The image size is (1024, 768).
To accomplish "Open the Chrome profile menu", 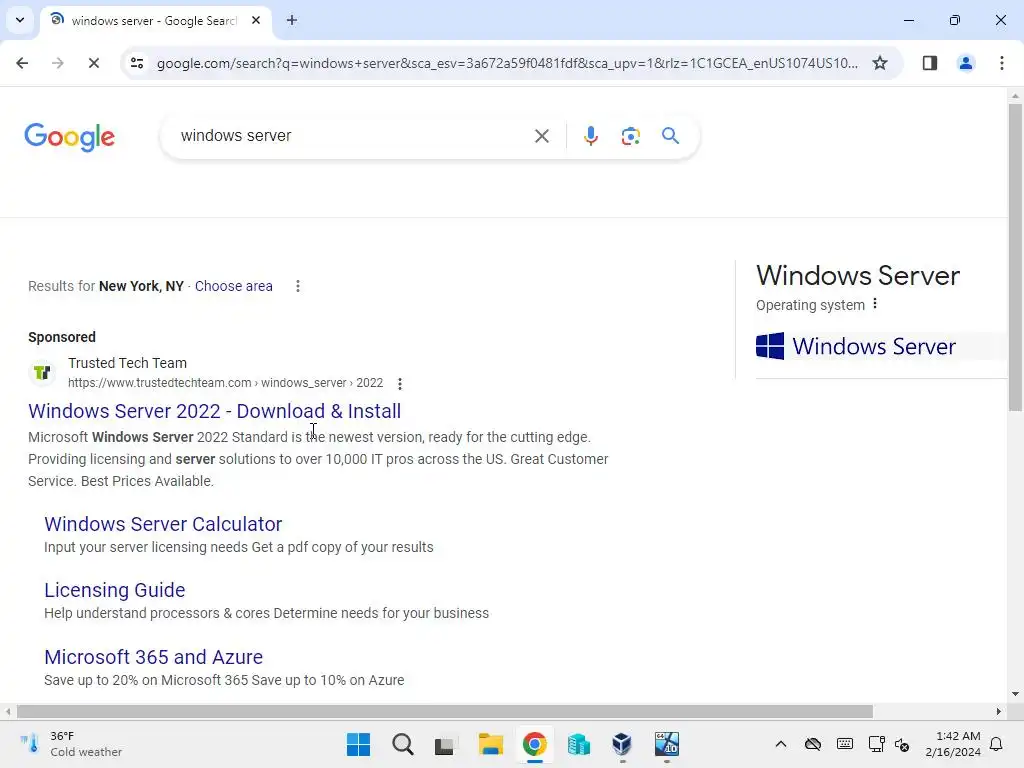I will pyautogui.click(x=965, y=63).
